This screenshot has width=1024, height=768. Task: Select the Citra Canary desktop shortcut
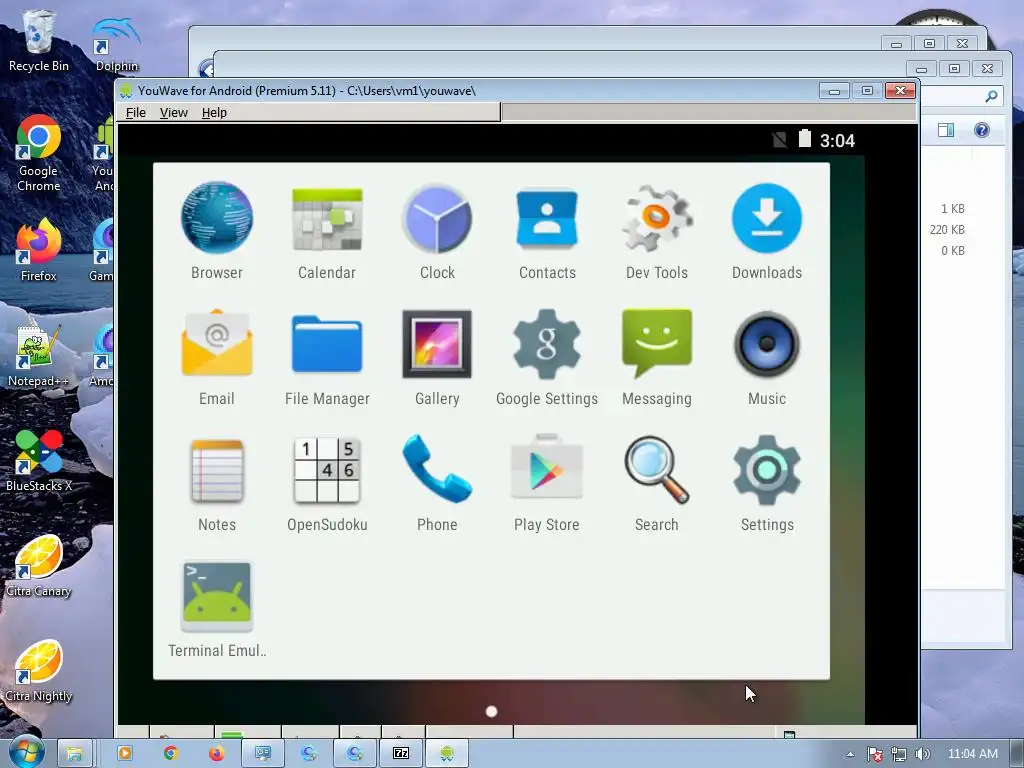[x=39, y=566]
